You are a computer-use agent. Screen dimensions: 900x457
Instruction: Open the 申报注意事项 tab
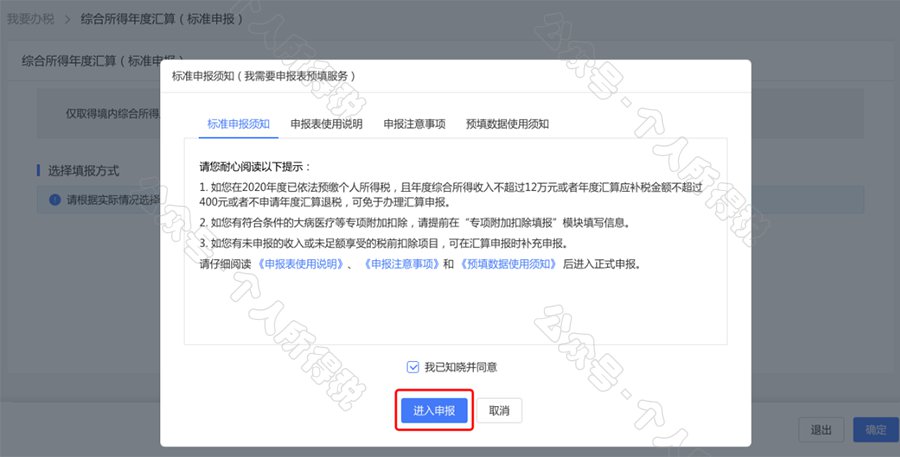tap(414, 124)
